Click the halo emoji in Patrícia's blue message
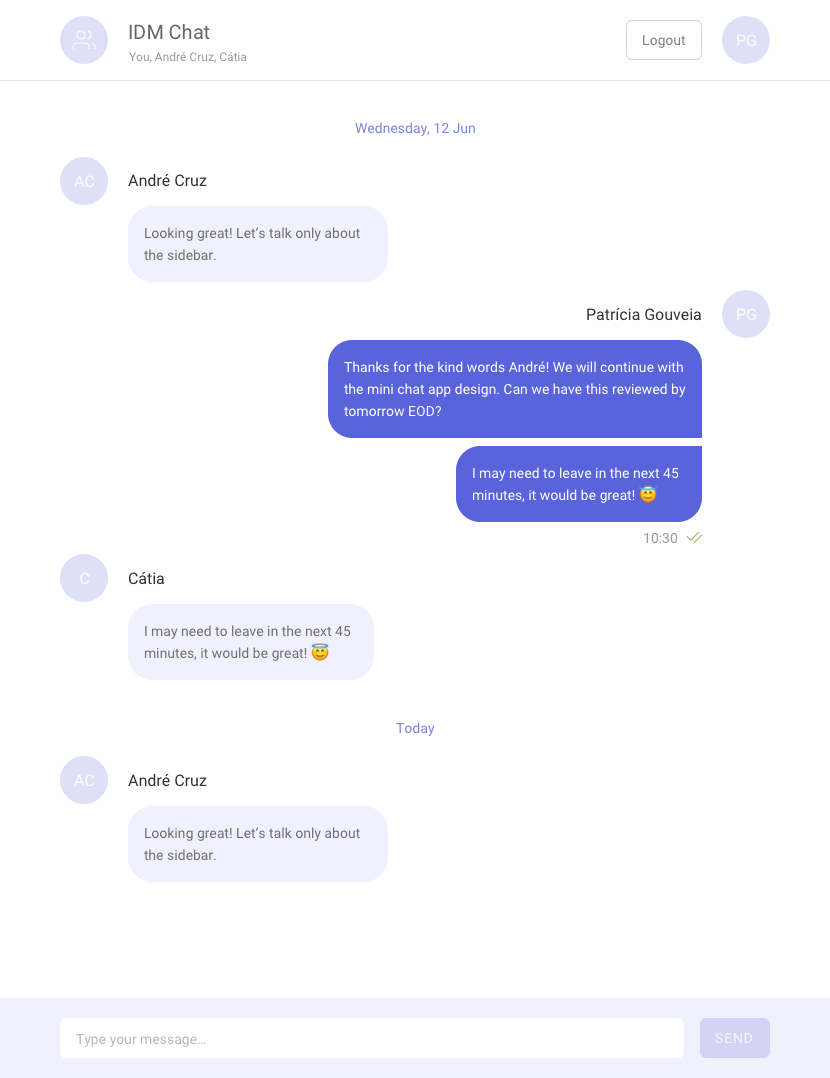The image size is (830, 1078). pyautogui.click(x=648, y=494)
